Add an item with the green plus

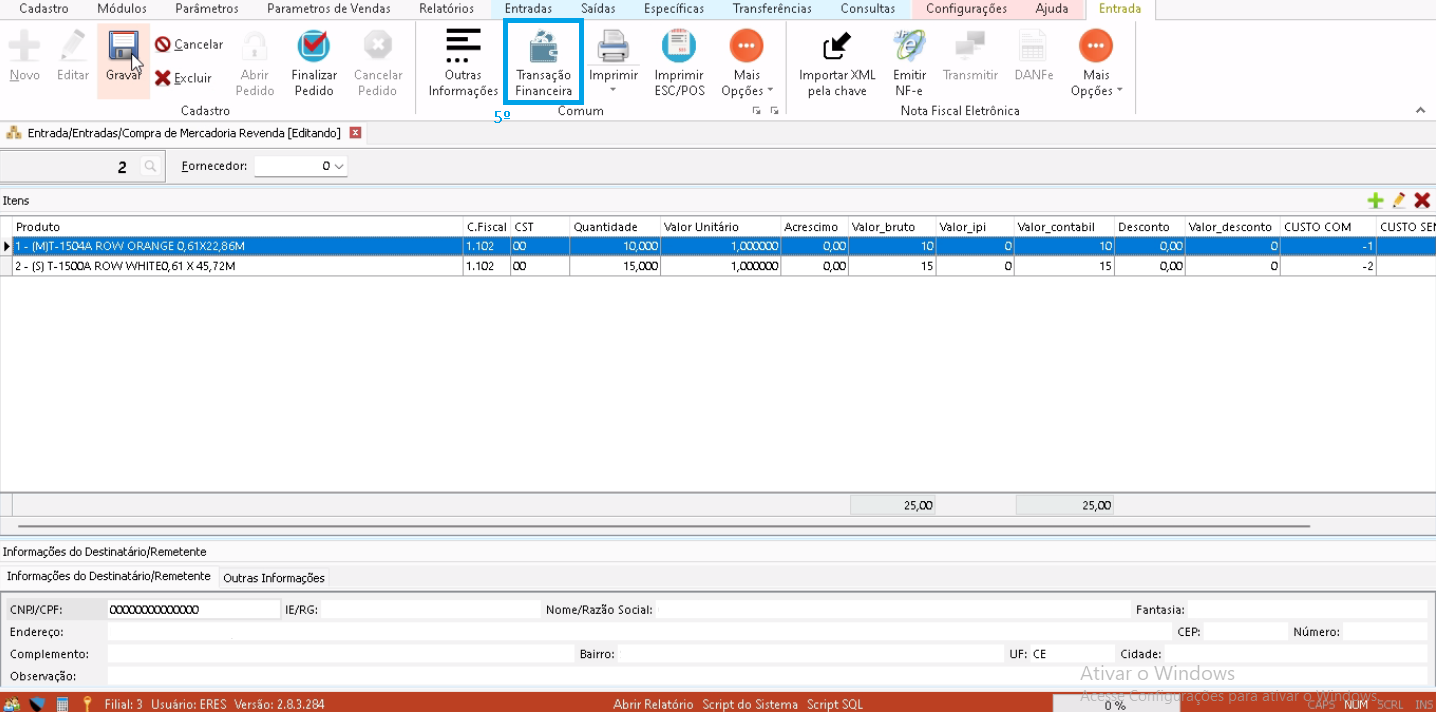click(x=1375, y=201)
